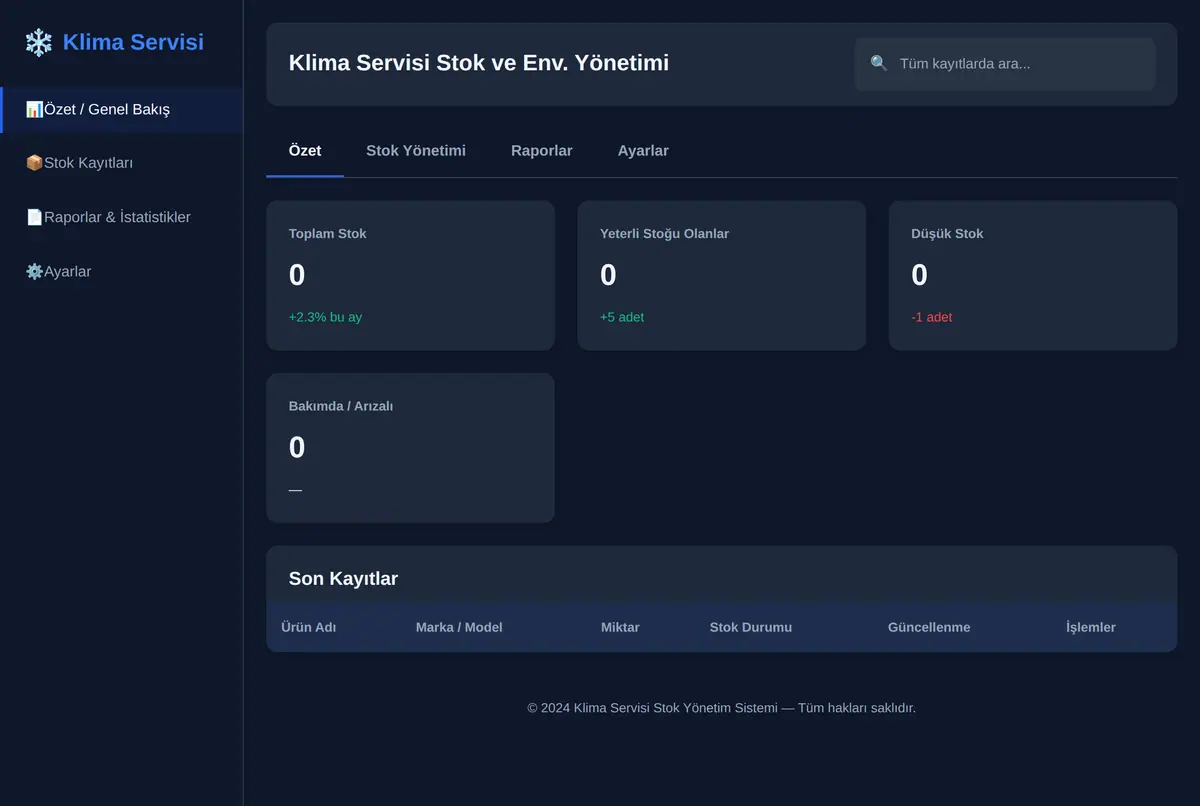The height and width of the screenshot is (806, 1200).
Task: Open Raporlar & İstatistikler sidebar label
Action: (117, 217)
